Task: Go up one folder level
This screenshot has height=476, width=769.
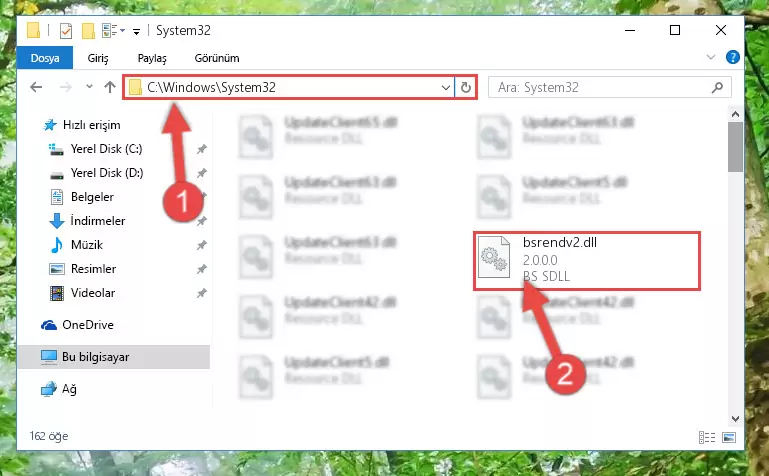Action: (x=110, y=87)
